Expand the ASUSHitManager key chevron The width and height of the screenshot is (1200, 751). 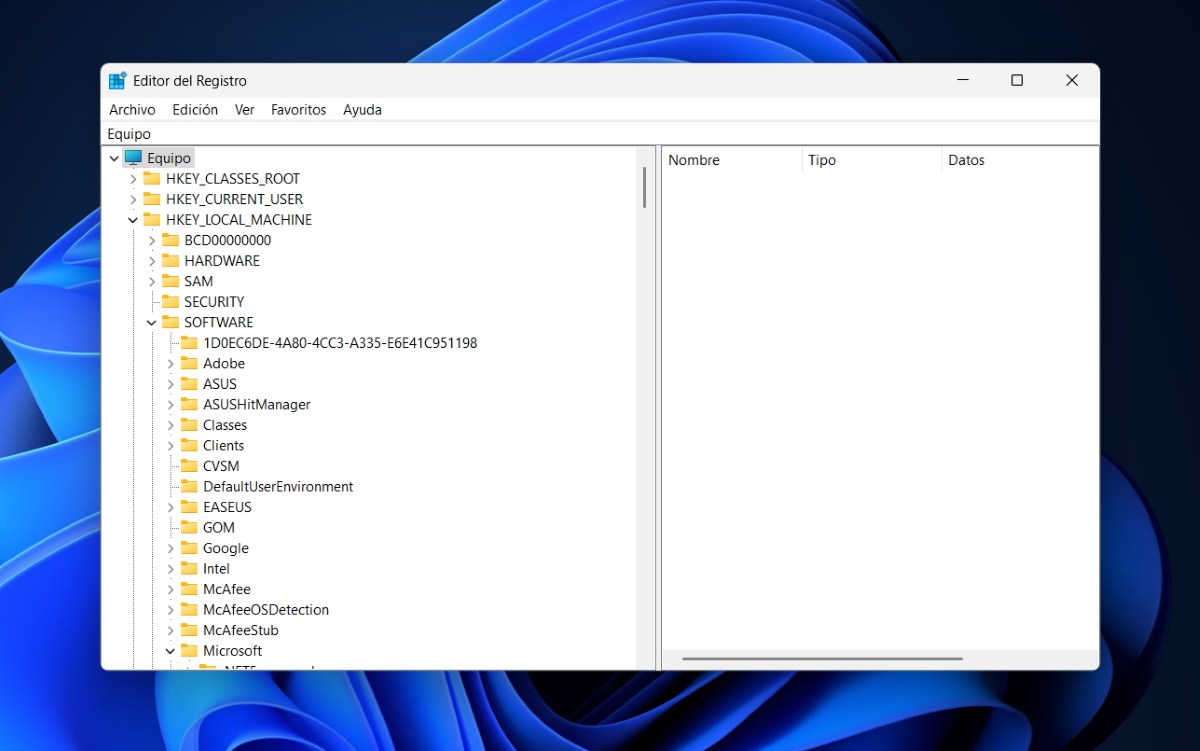(x=170, y=404)
